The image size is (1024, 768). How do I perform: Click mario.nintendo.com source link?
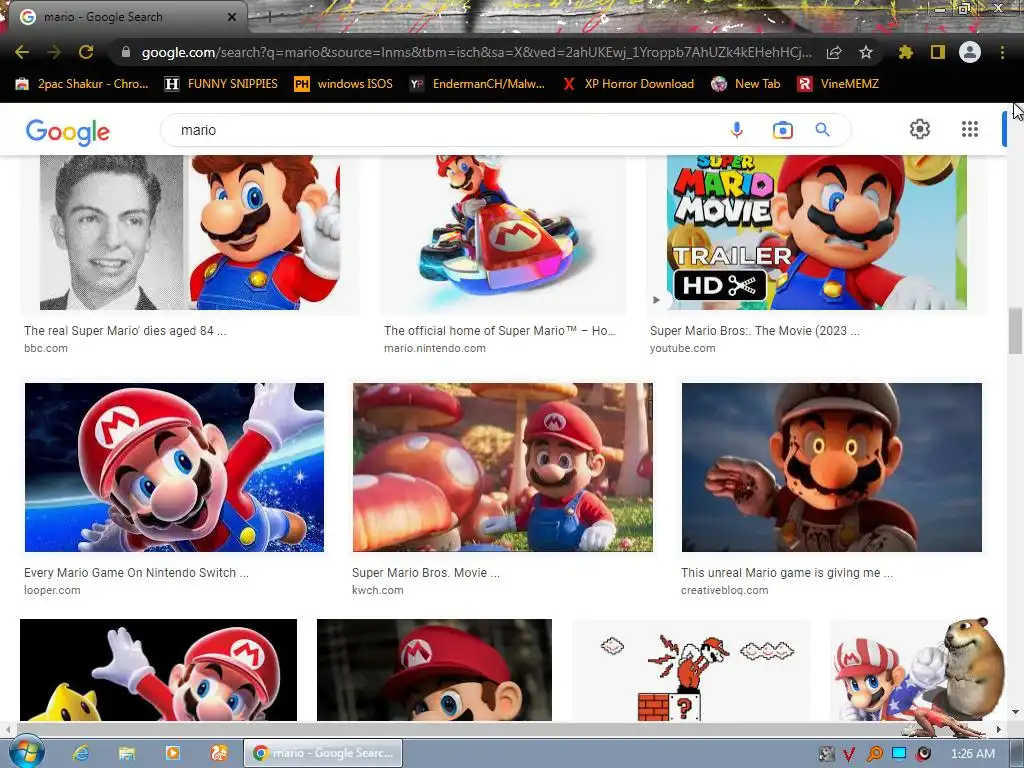tap(435, 348)
